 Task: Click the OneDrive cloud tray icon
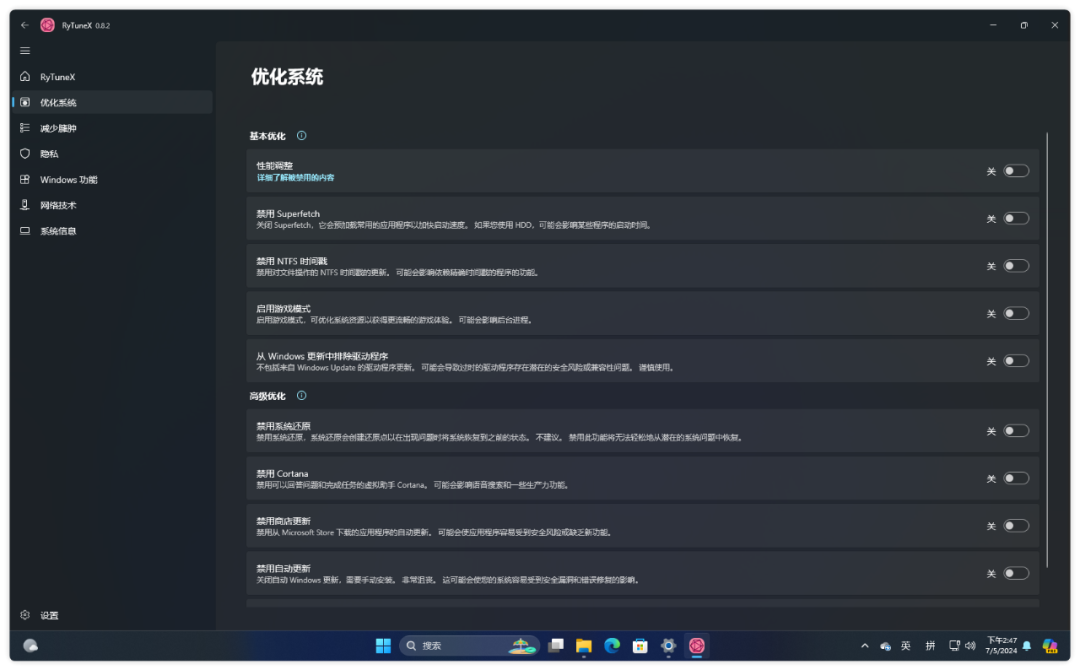coord(885,646)
